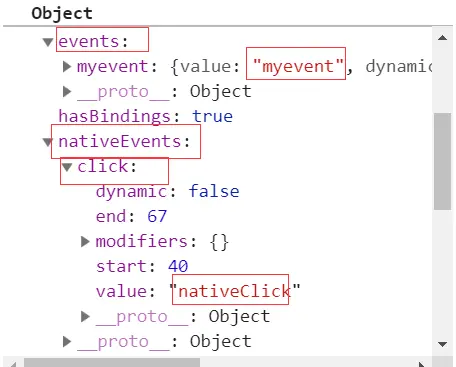Viewport: 456px width, 367px height.
Task: Expand the __proto__ under events
Action: 67,91
